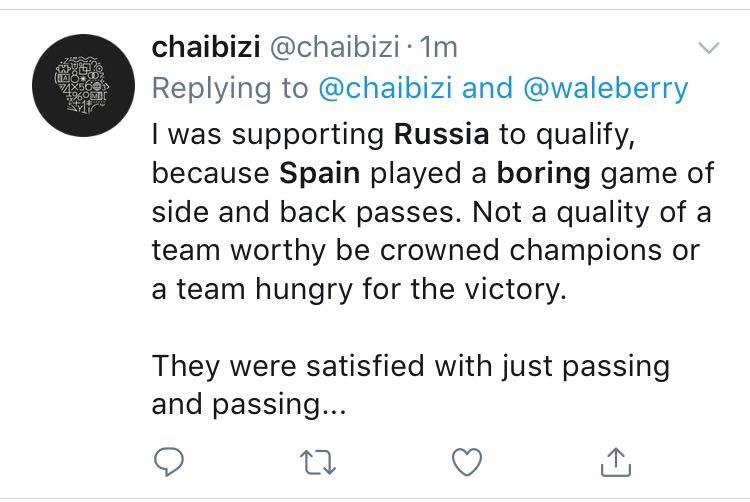Click the line 'They were satisfied with just passing'
This screenshot has width=750, height=502.
pyautogui.click(x=410, y=366)
